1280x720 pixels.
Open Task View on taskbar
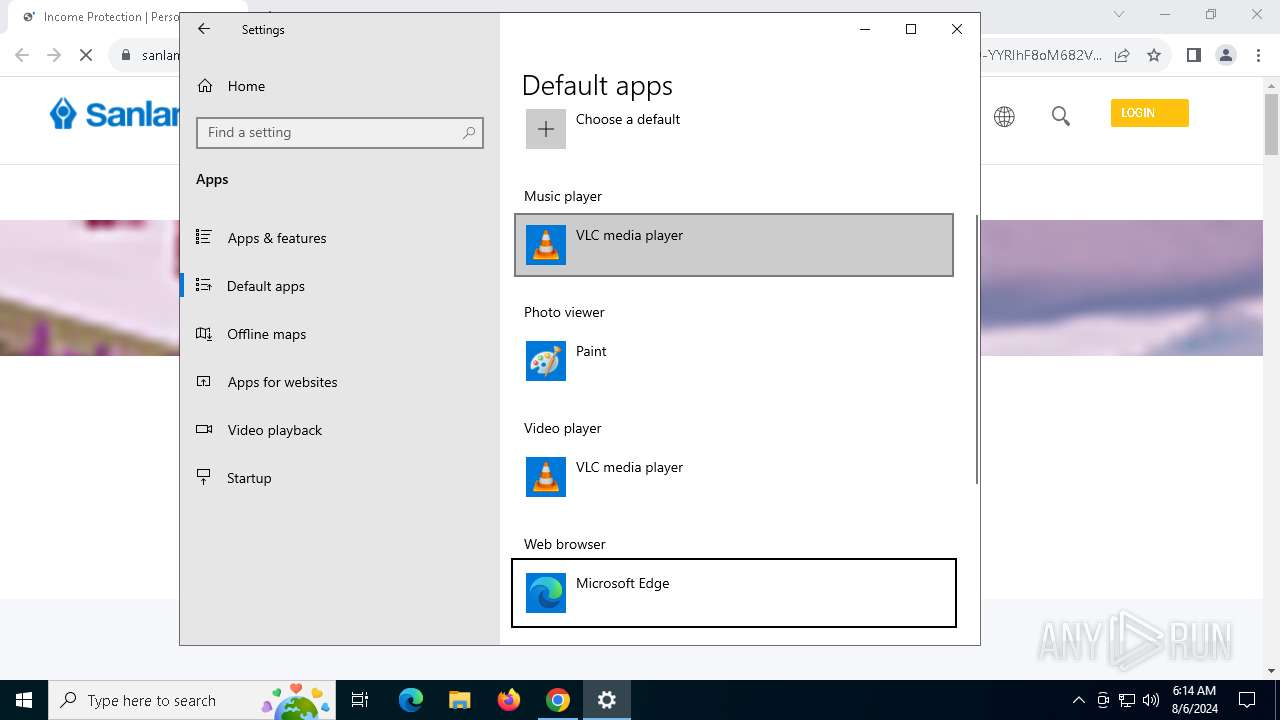click(x=361, y=700)
